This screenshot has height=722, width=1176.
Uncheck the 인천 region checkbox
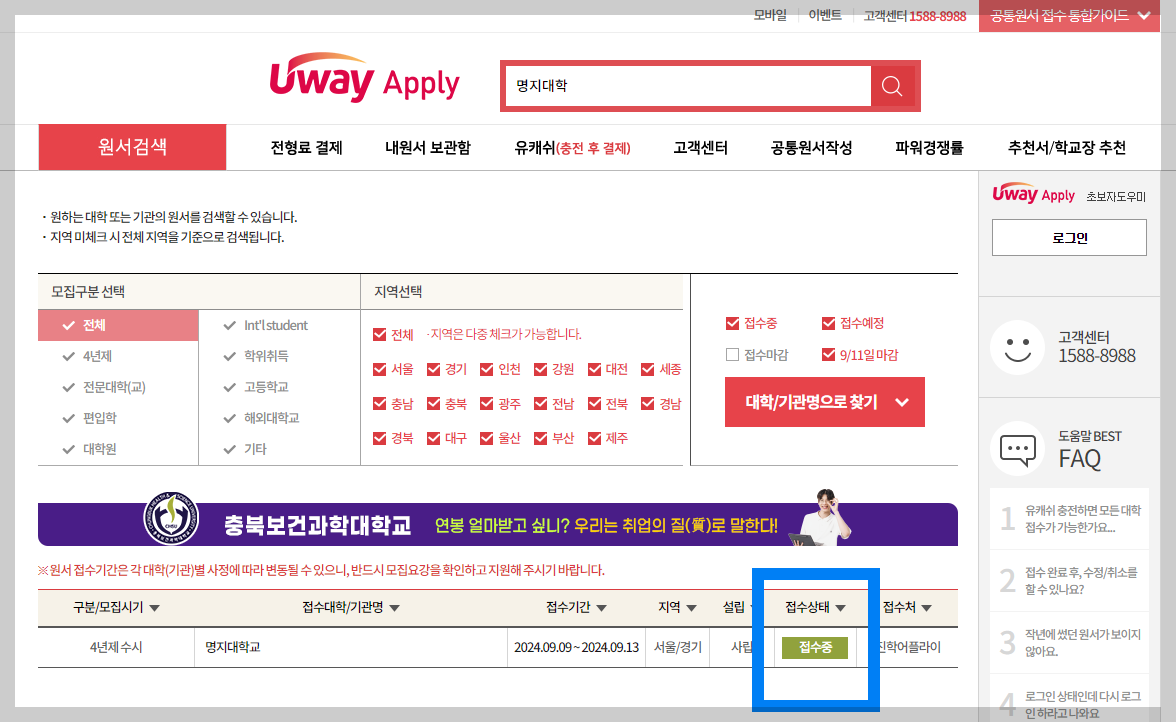487,369
